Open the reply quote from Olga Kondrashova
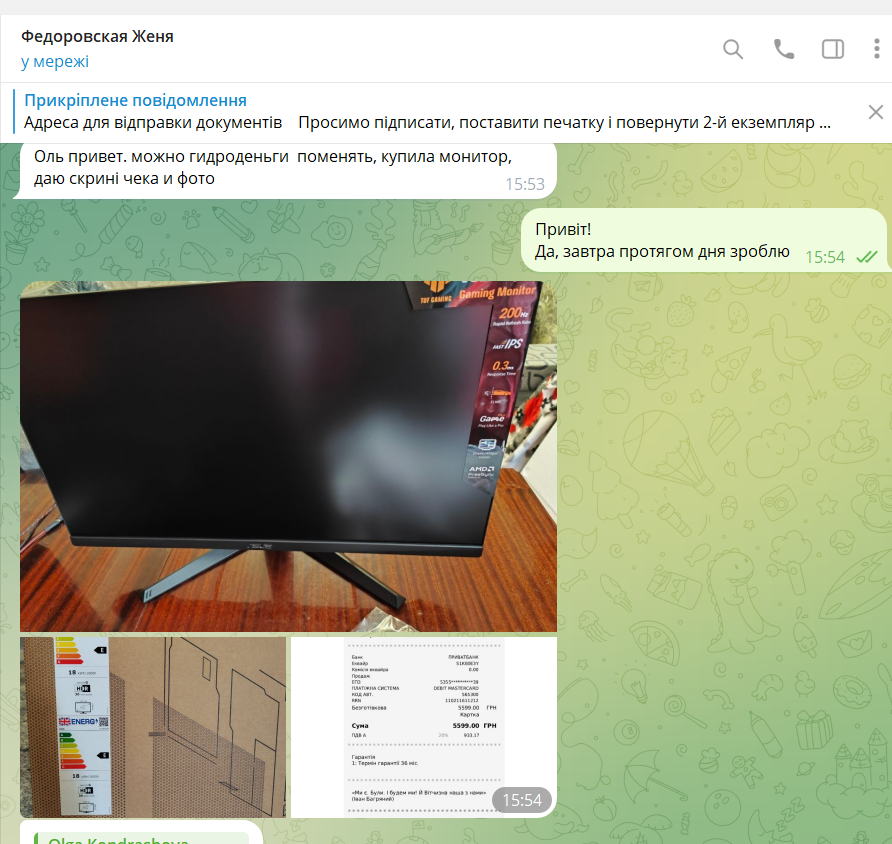Viewport: 892px width, 844px height. point(141,838)
